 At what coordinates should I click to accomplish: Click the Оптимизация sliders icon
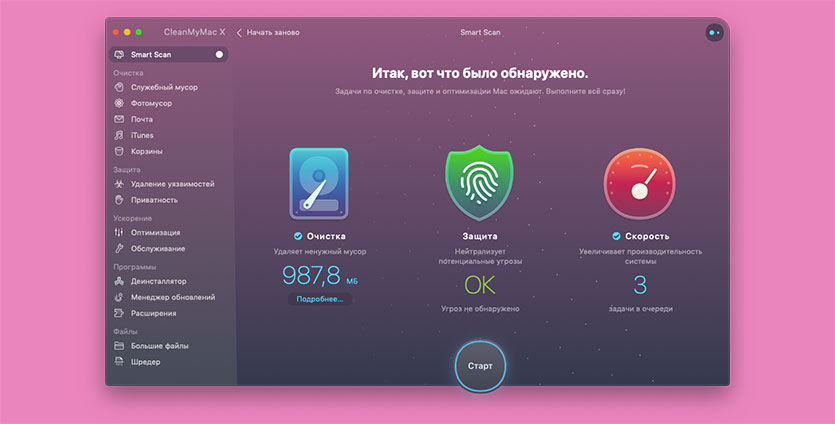tap(119, 232)
